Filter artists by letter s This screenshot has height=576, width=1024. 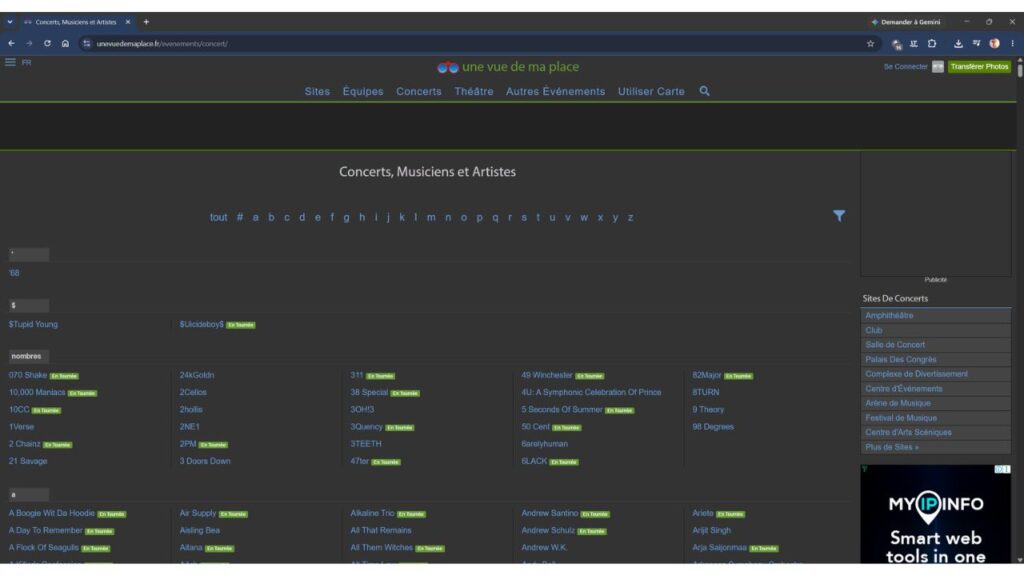tap(524, 217)
